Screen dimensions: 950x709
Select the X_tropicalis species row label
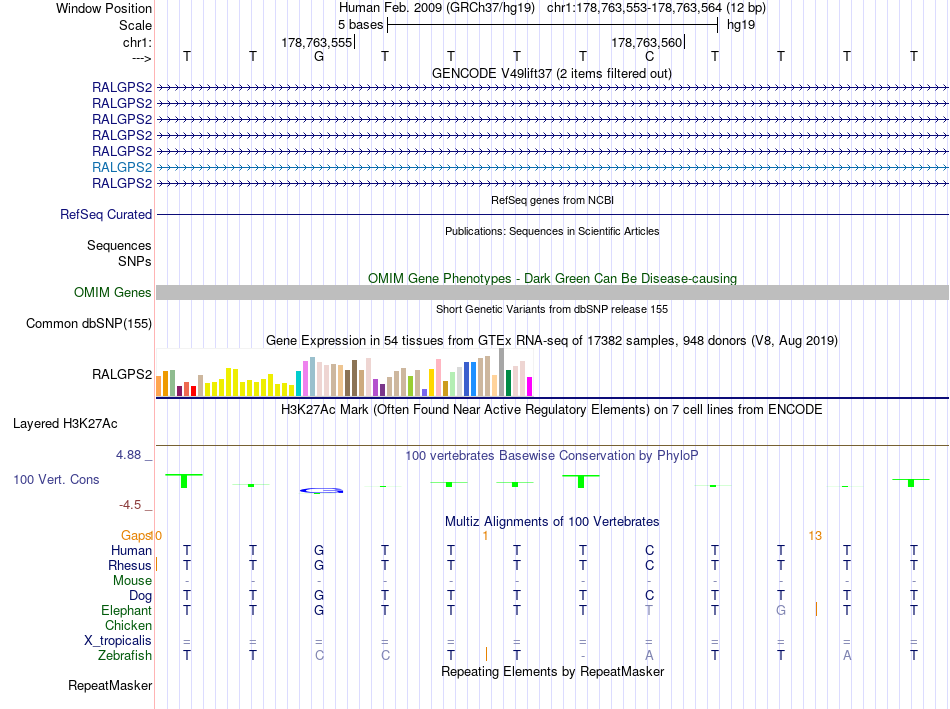[118, 641]
